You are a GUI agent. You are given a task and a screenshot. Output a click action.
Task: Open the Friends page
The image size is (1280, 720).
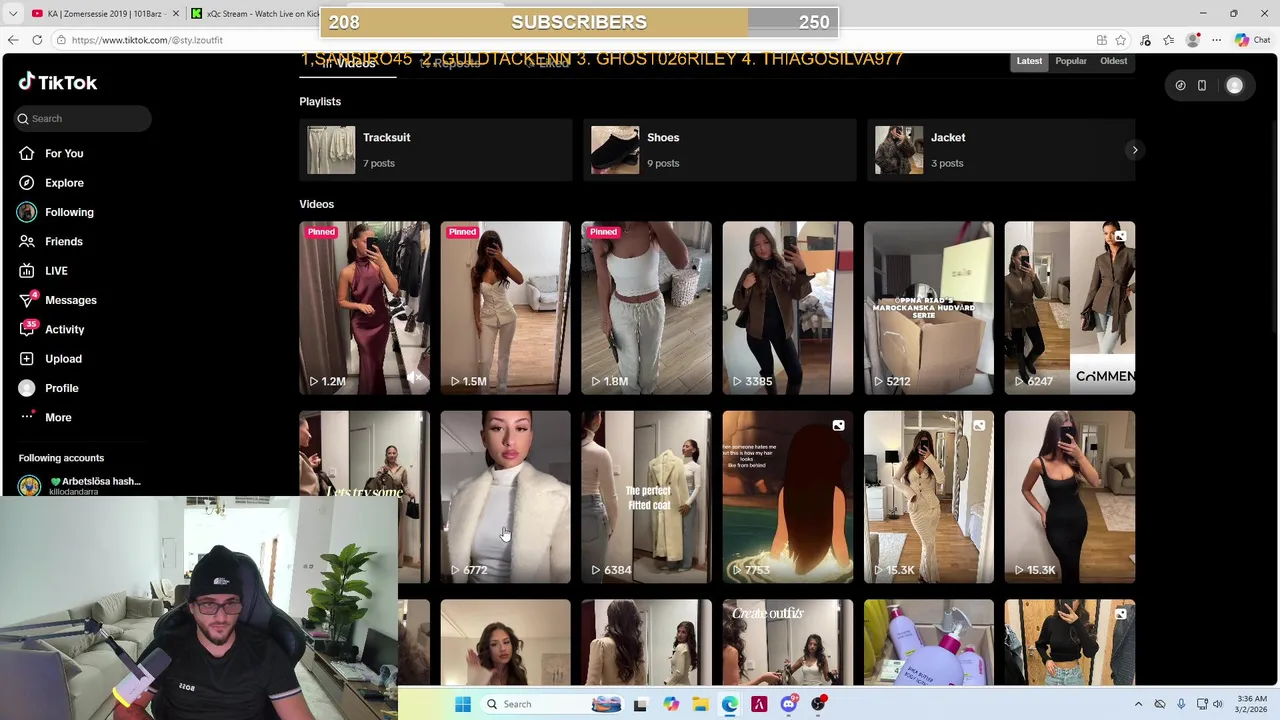coord(63,241)
